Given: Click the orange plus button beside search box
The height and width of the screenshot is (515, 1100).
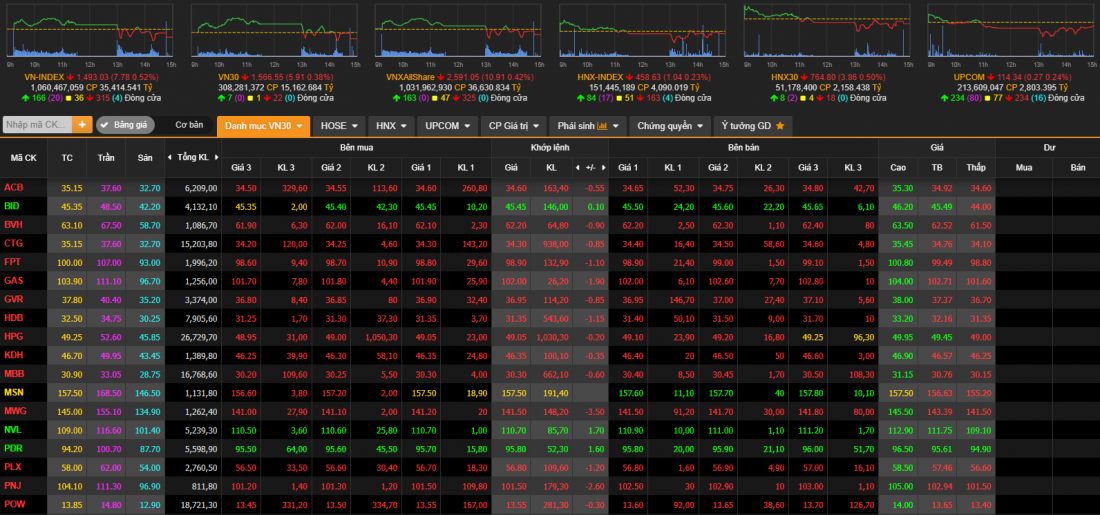Looking at the screenshot, I should coord(81,125).
